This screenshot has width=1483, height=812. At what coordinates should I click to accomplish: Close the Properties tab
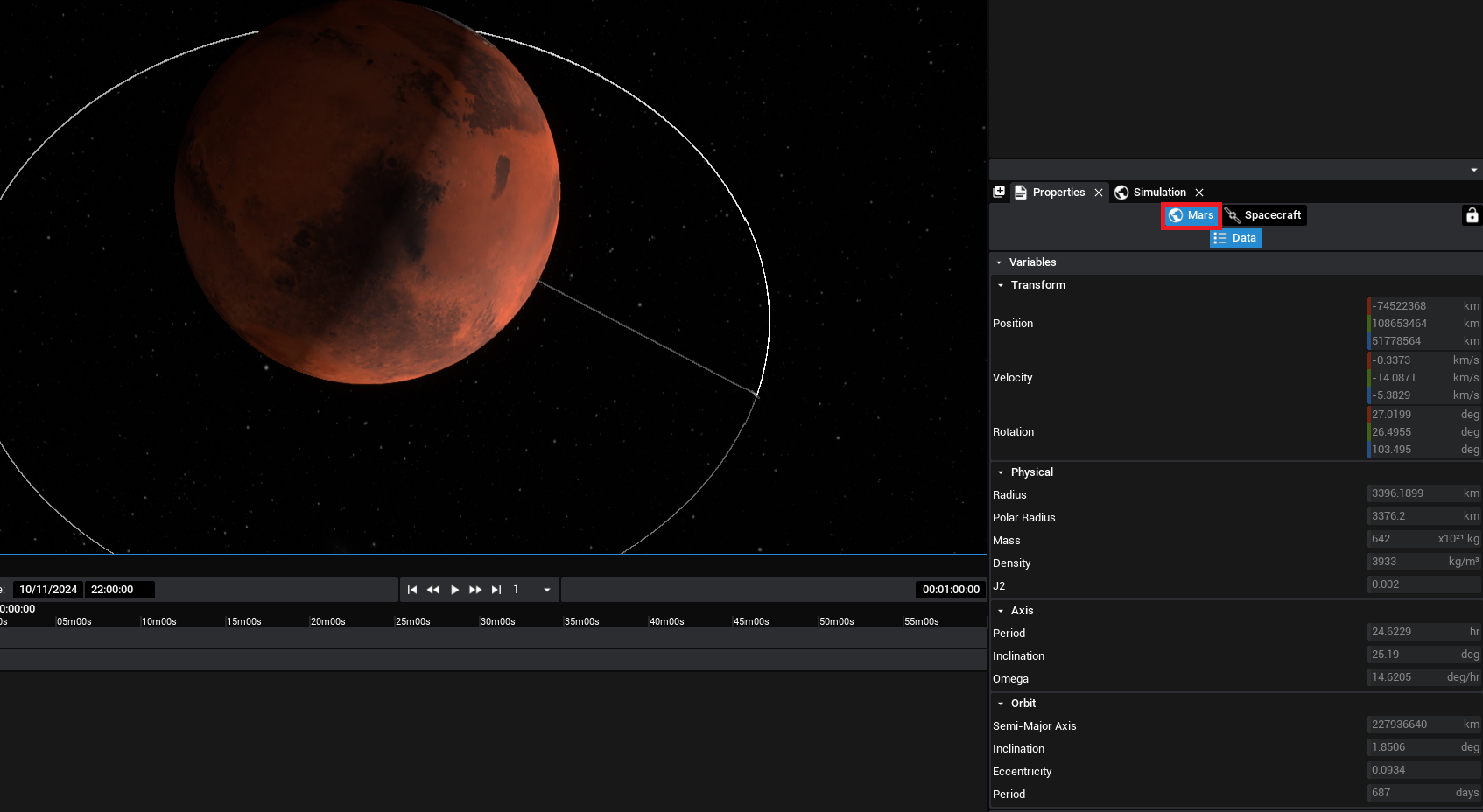click(x=1099, y=192)
